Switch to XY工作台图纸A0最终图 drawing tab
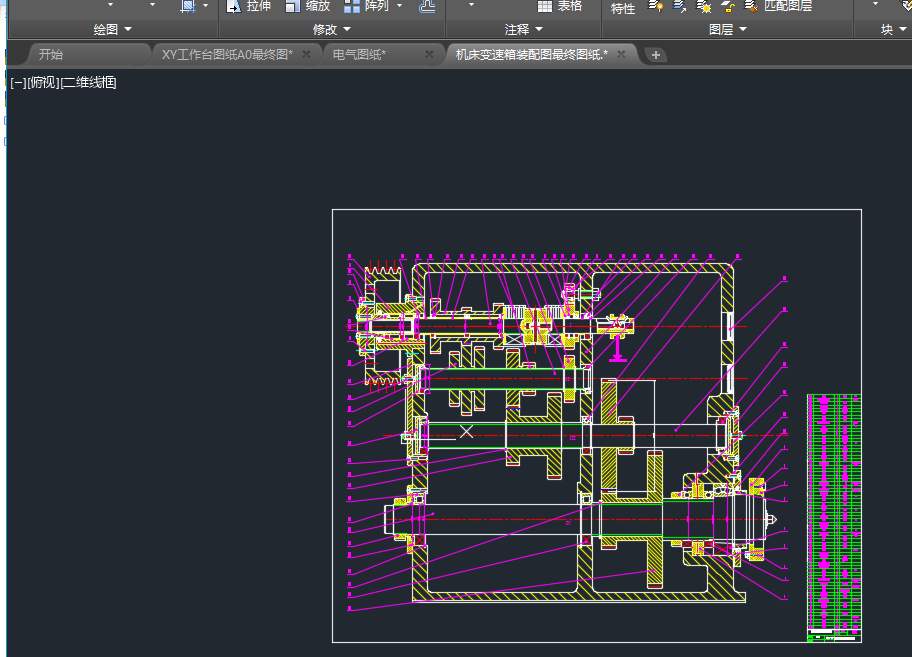 (x=227, y=54)
